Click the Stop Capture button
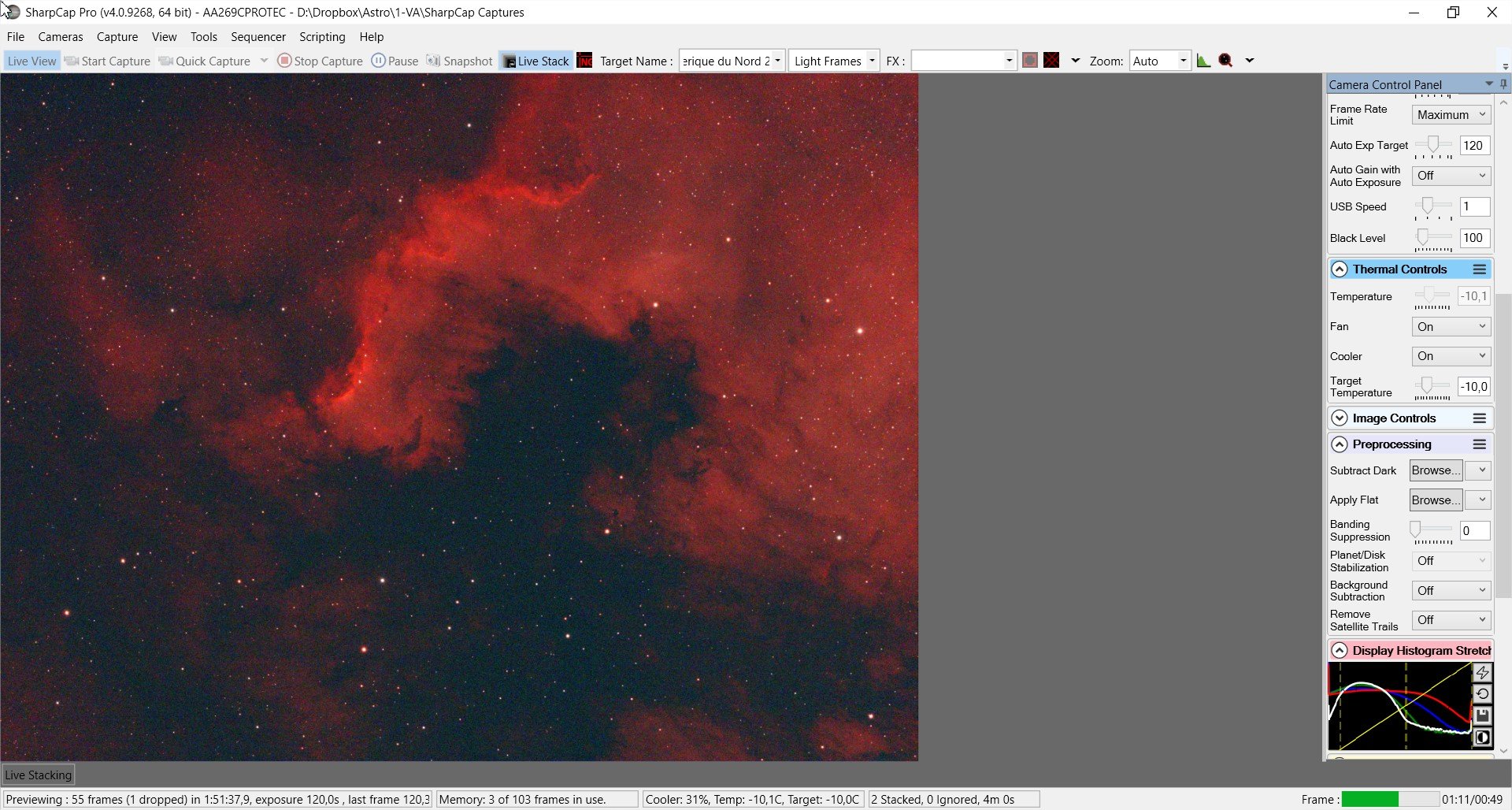 pyautogui.click(x=320, y=61)
